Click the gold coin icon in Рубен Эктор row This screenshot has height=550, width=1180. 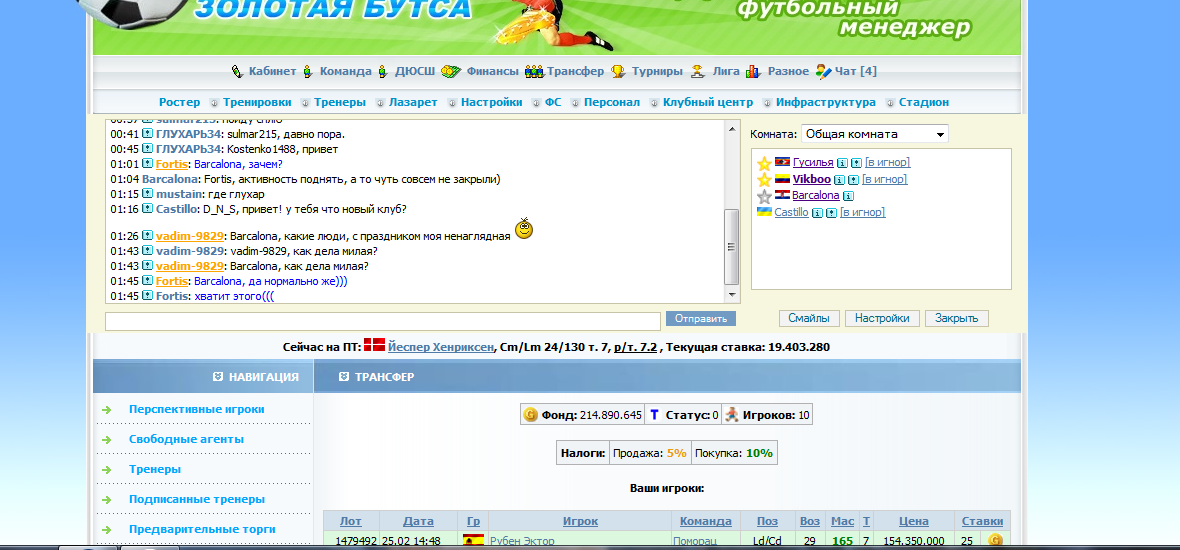click(x=995, y=541)
